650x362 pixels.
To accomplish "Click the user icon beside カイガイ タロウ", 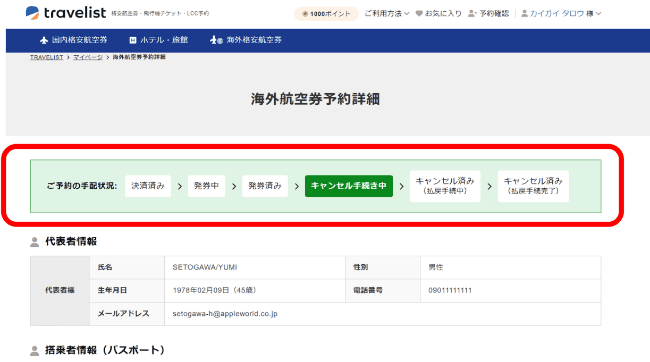I will point(524,14).
